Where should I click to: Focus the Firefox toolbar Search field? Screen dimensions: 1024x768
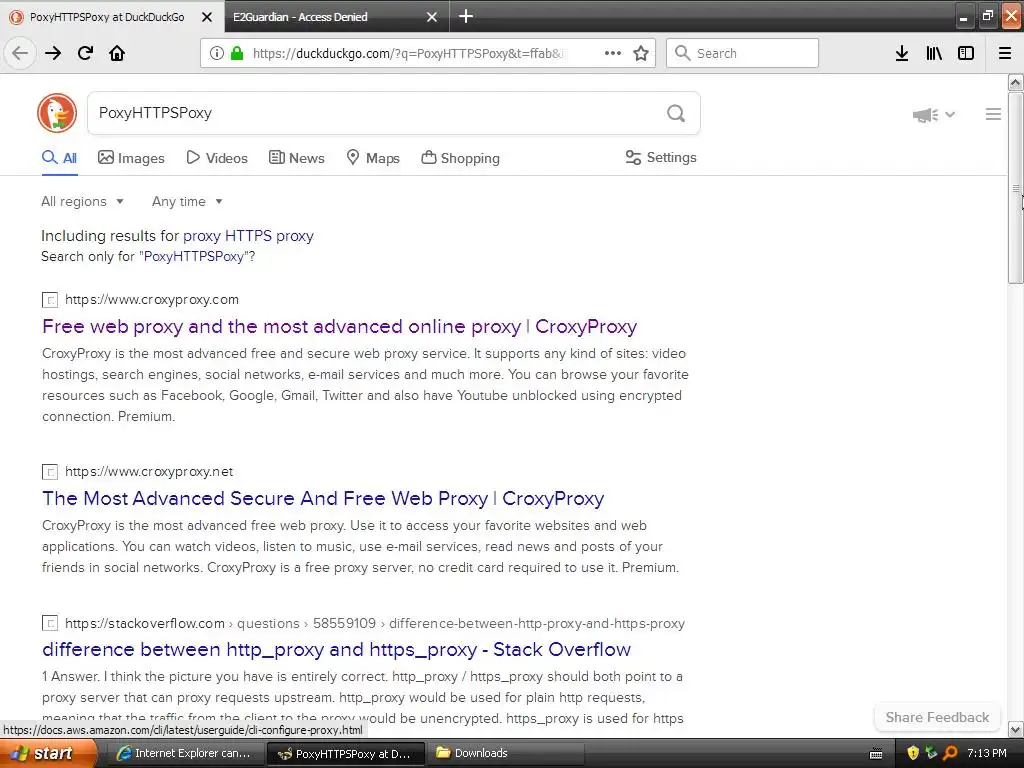coord(743,53)
